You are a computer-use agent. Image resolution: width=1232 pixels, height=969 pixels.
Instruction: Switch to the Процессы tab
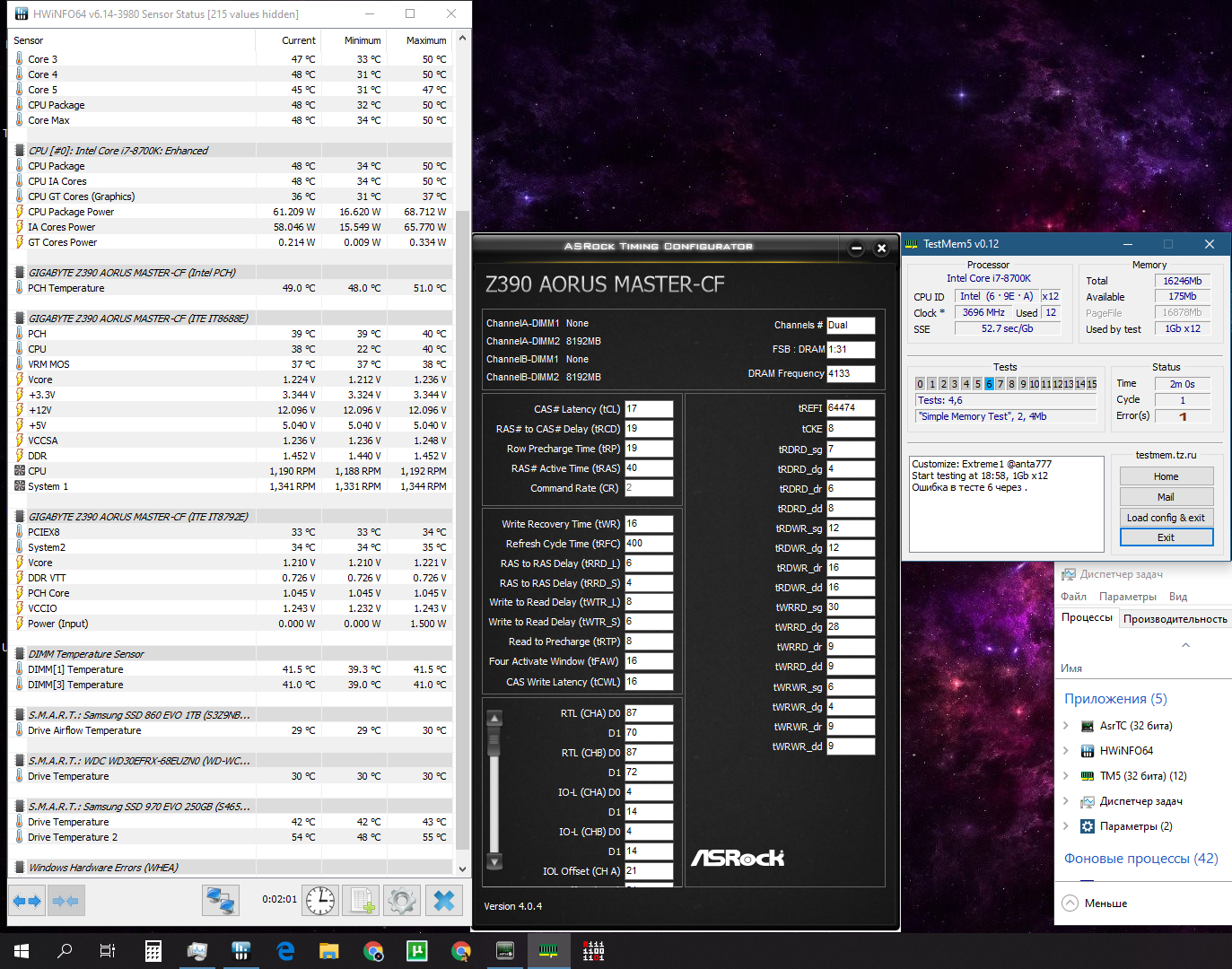[x=1087, y=617]
